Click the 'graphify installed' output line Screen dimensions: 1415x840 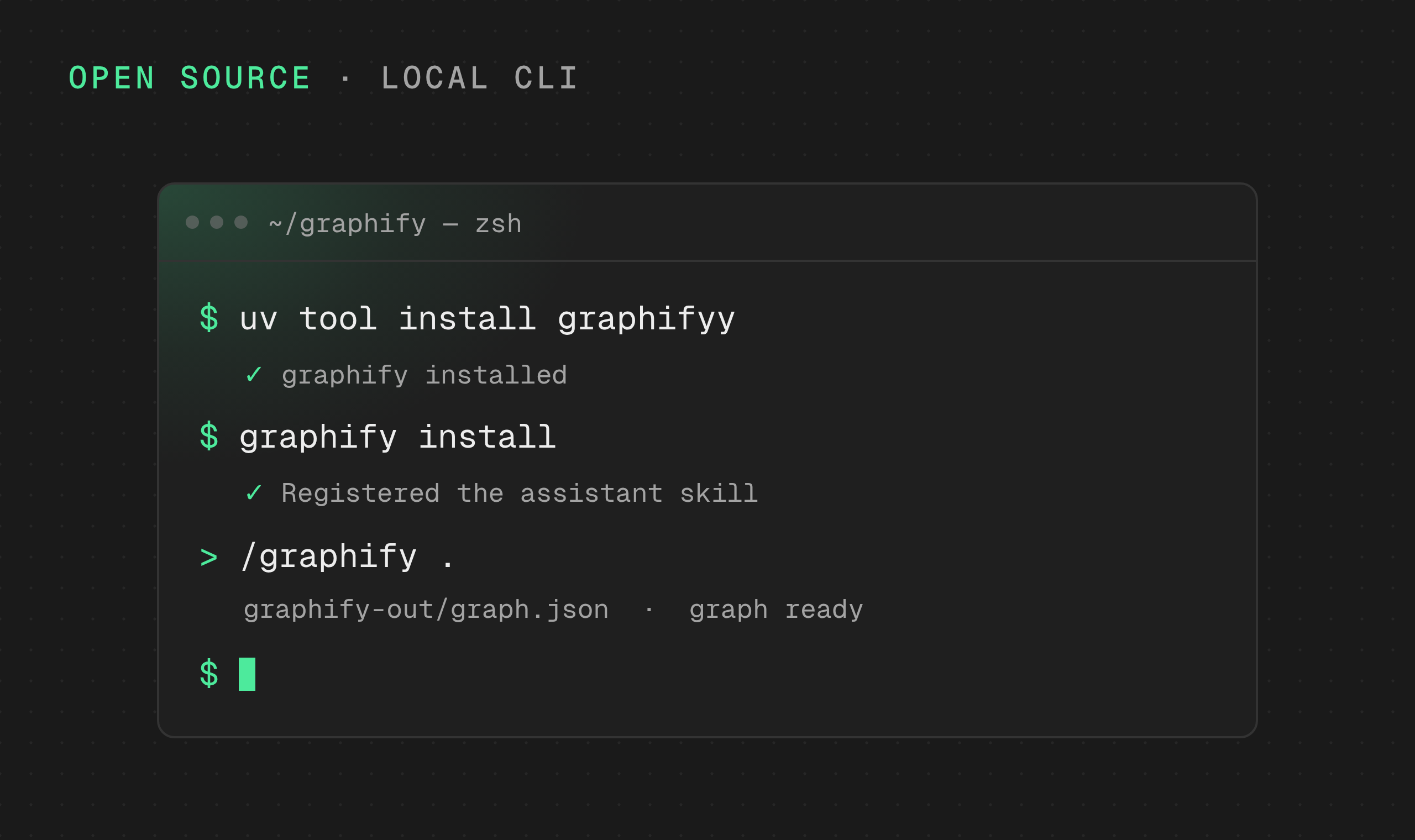click(x=424, y=376)
